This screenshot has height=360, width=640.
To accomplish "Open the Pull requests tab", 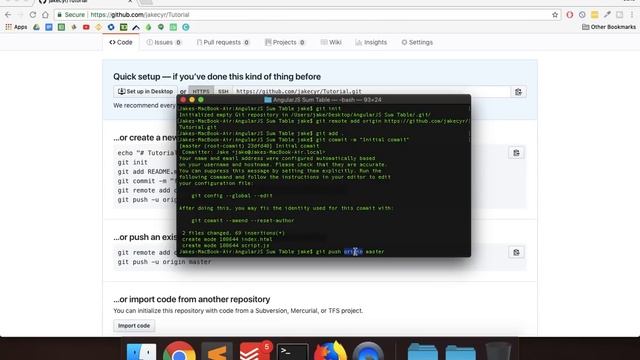I will coord(223,42).
